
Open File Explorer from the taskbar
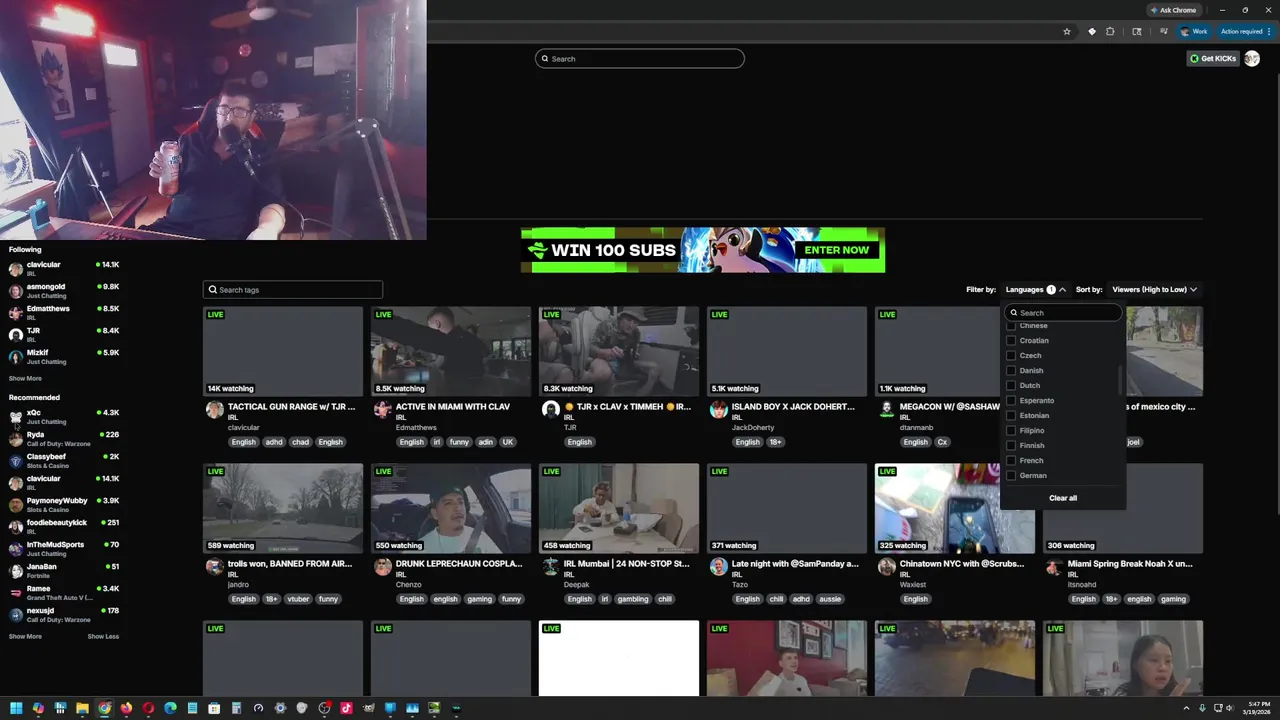(x=82, y=708)
